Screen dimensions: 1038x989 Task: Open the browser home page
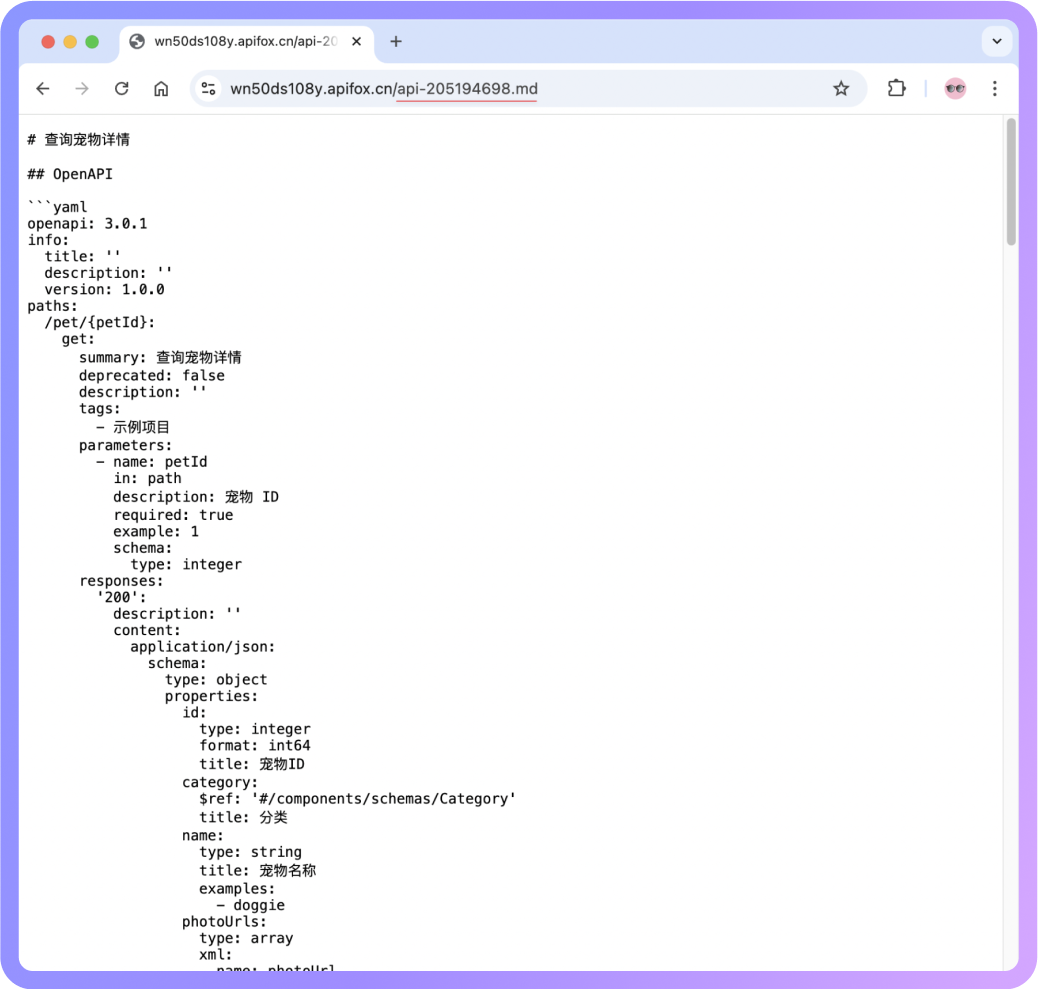(161, 89)
